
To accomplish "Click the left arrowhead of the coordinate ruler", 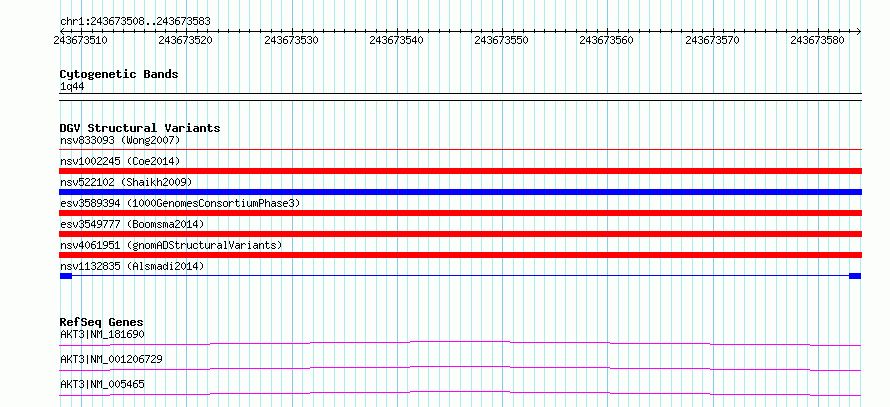I will pyautogui.click(x=62, y=31).
